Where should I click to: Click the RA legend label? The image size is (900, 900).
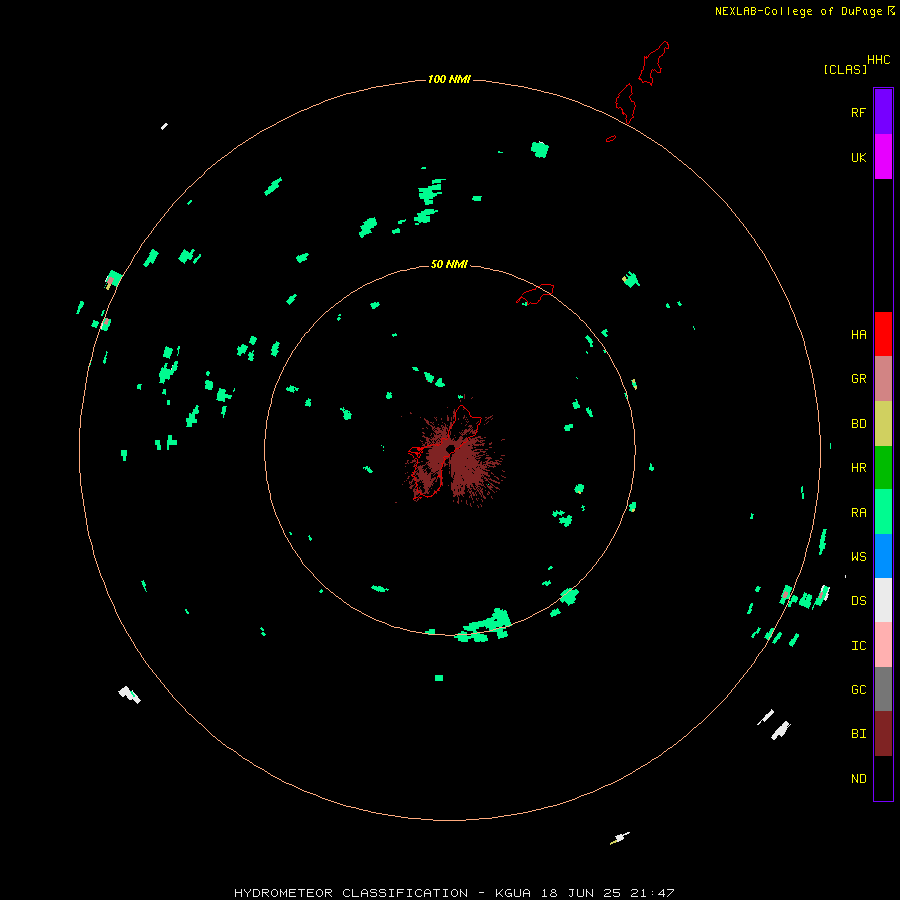pyautogui.click(x=858, y=513)
